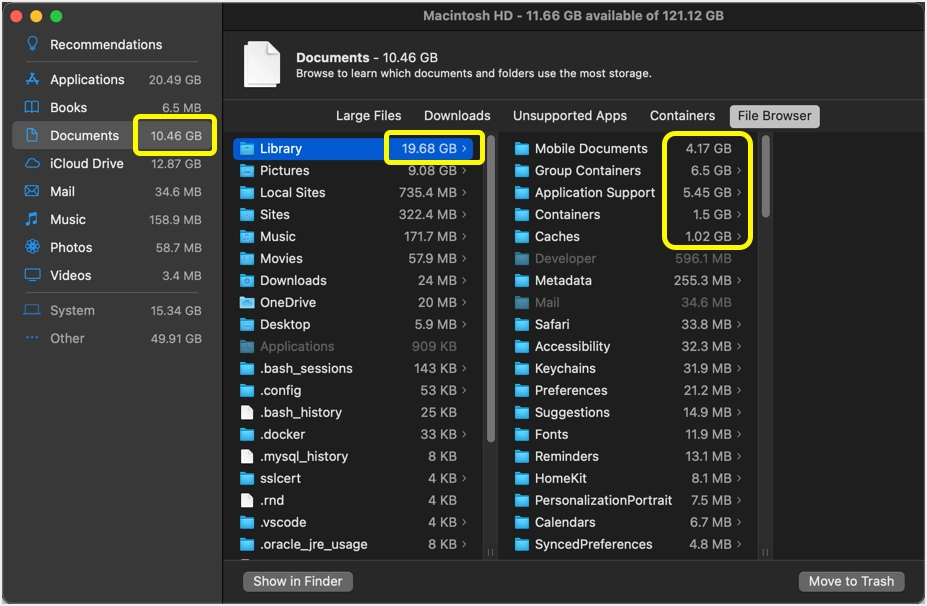Screen dimensions: 927x606
Task: Click the Mobile Documents folder icon
Action: (521, 148)
